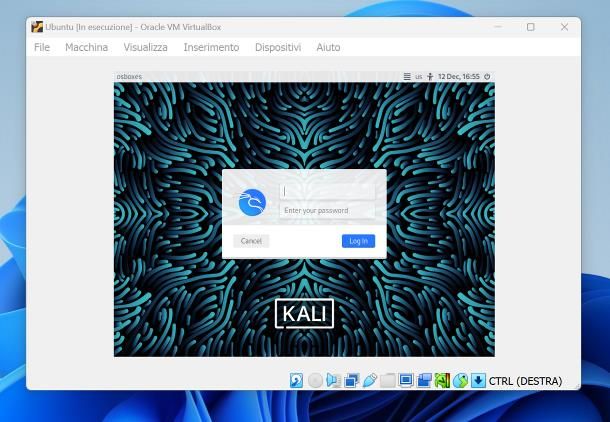This screenshot has height=422, width=610.
Task: Open the session menu icon in Kali top bar
Action: click(x=407, y=77)
